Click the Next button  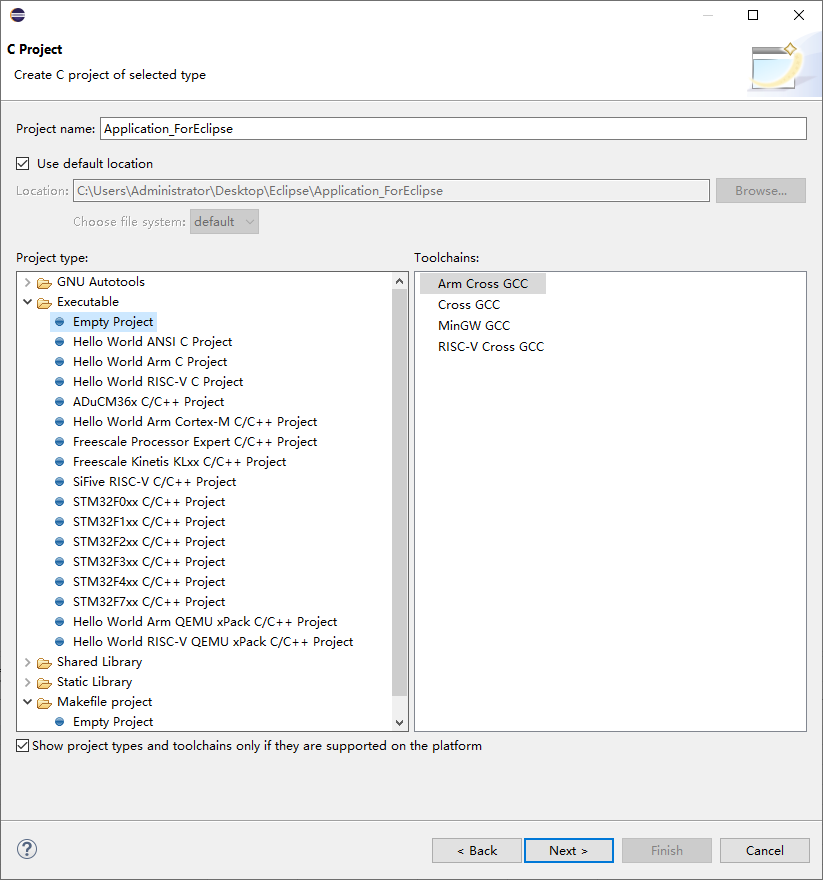(x=569, y=850)
